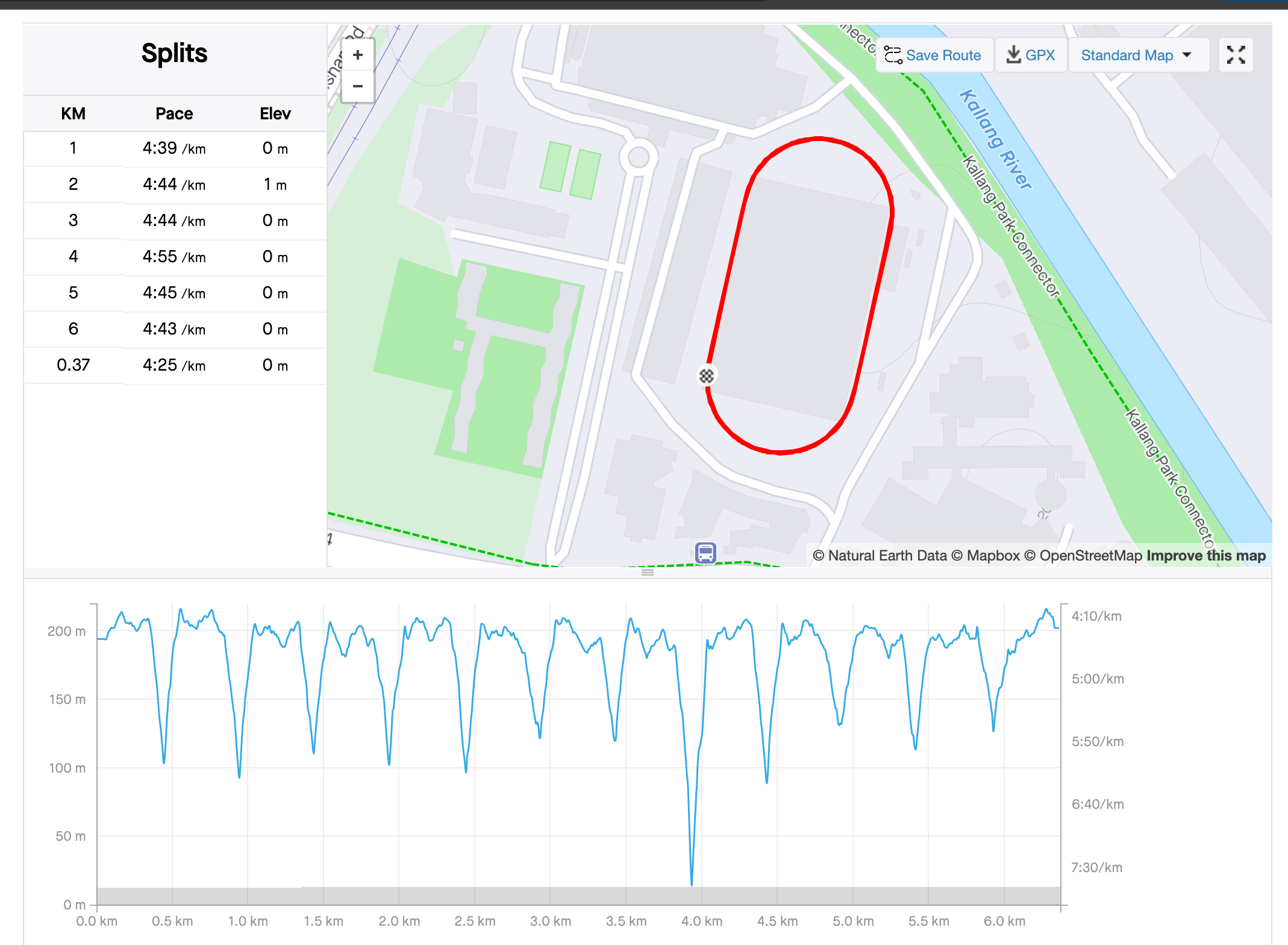Select split row for KM 4

pyautogui.click(x=174, y=257)
